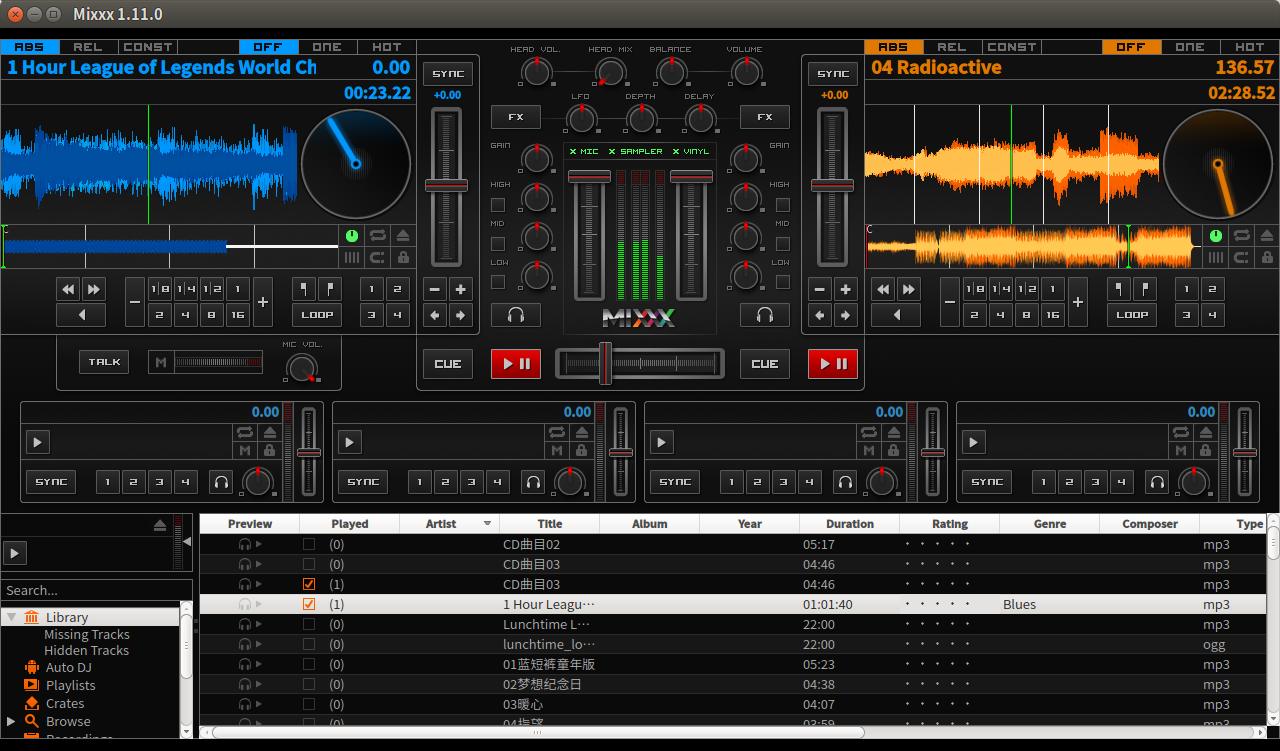Screen dimensions: 1280x751
Task: Toggle keylock padlock on the right deck
Action: [x=1267, y=257]
